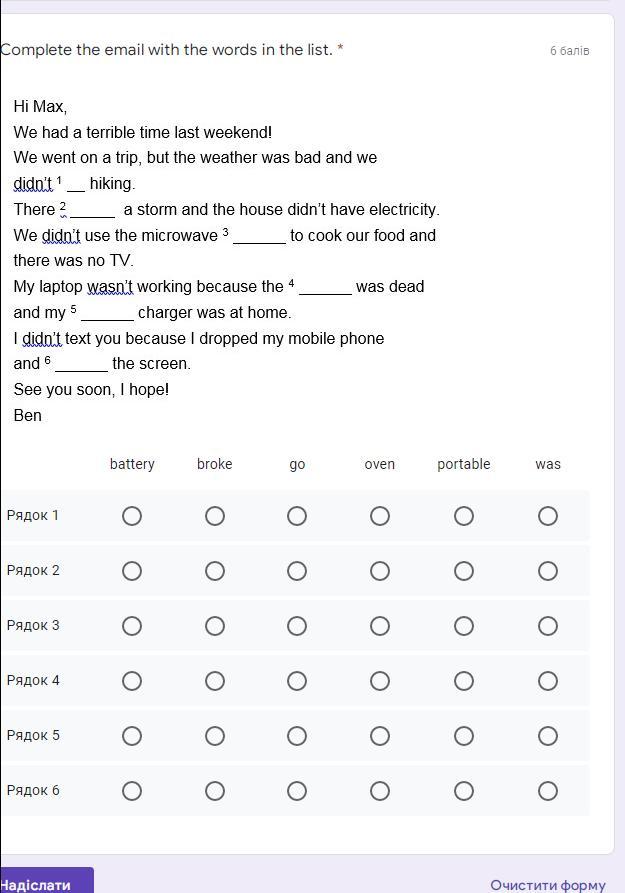Pick 'go' radio in Рядок 6
Viewport: 625px width, 893px height.
point(297,791)
